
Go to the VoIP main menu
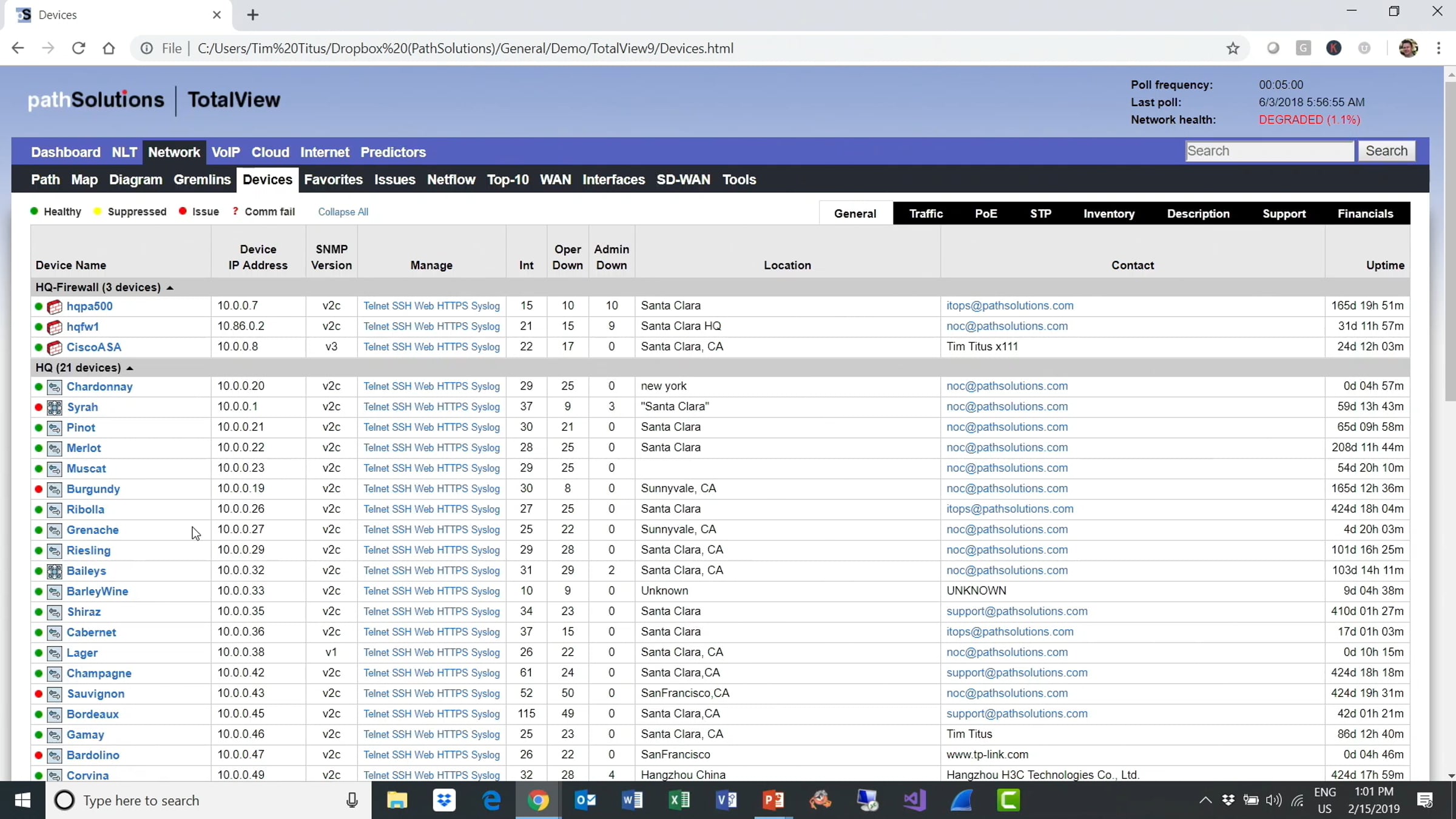click(226, 152)
